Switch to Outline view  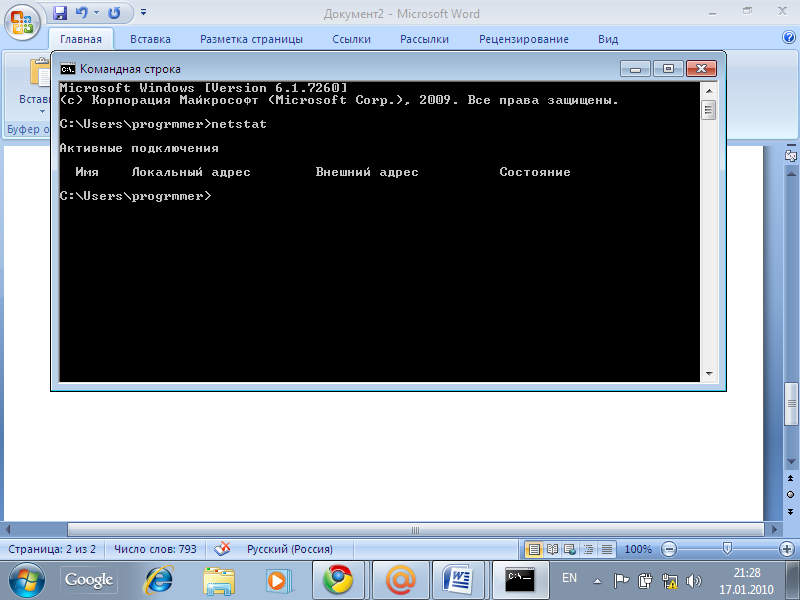[x=588, y=549]
